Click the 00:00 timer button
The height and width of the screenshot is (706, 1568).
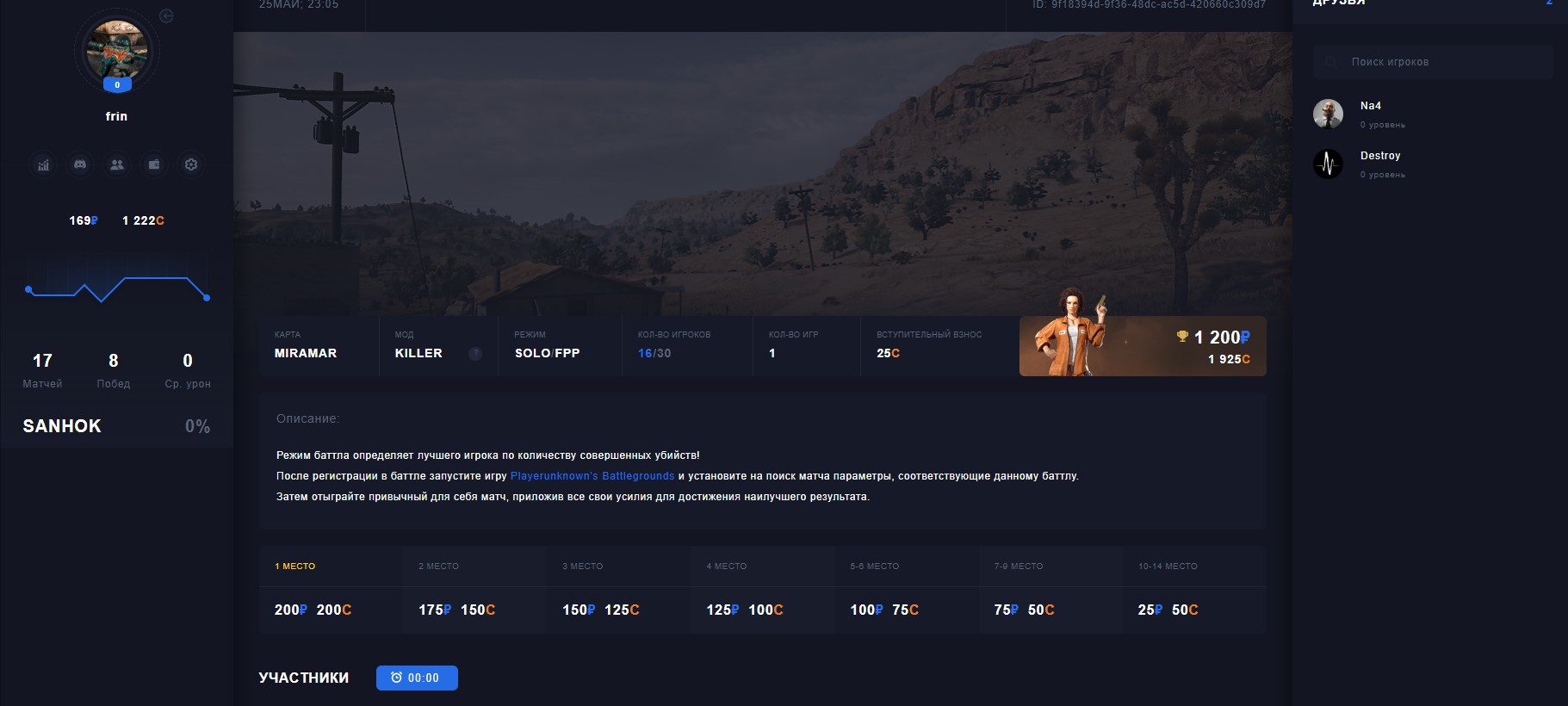coord(417,678)
